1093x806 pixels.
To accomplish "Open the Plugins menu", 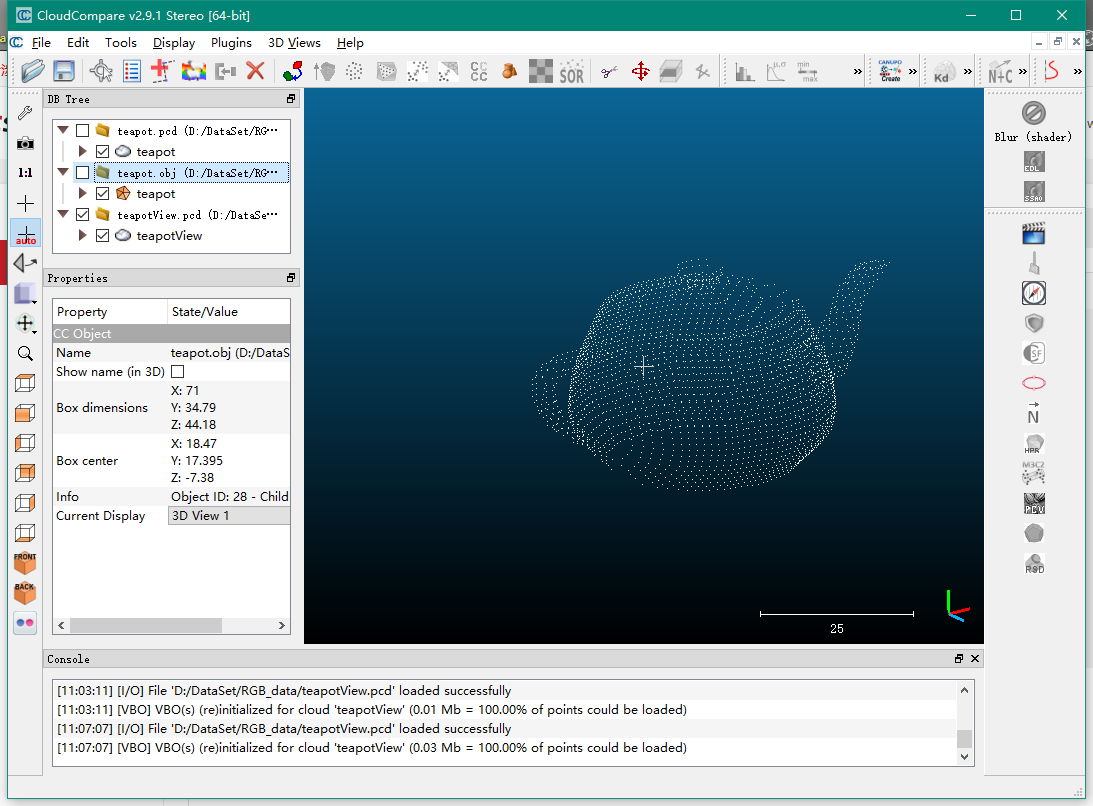I will click(231, 43).
